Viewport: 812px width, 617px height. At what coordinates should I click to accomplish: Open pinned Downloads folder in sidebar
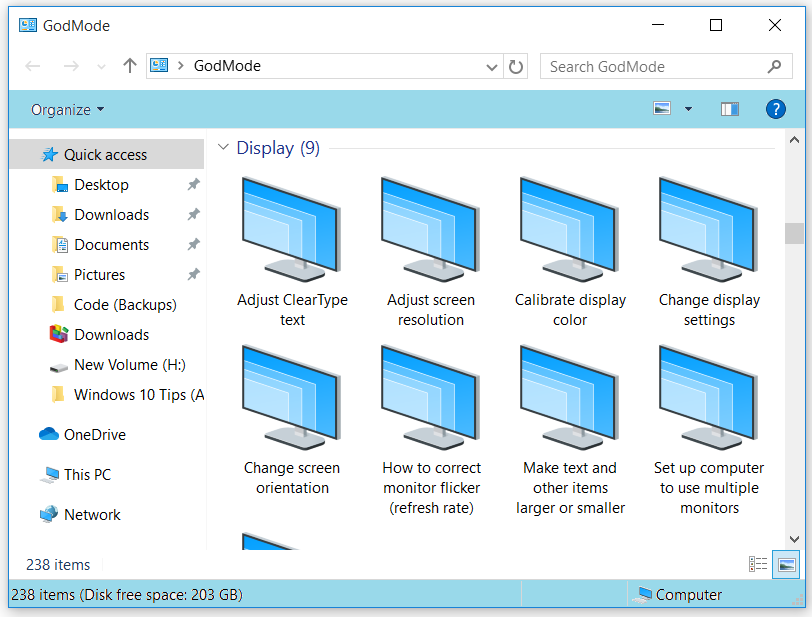coord(112,214)
